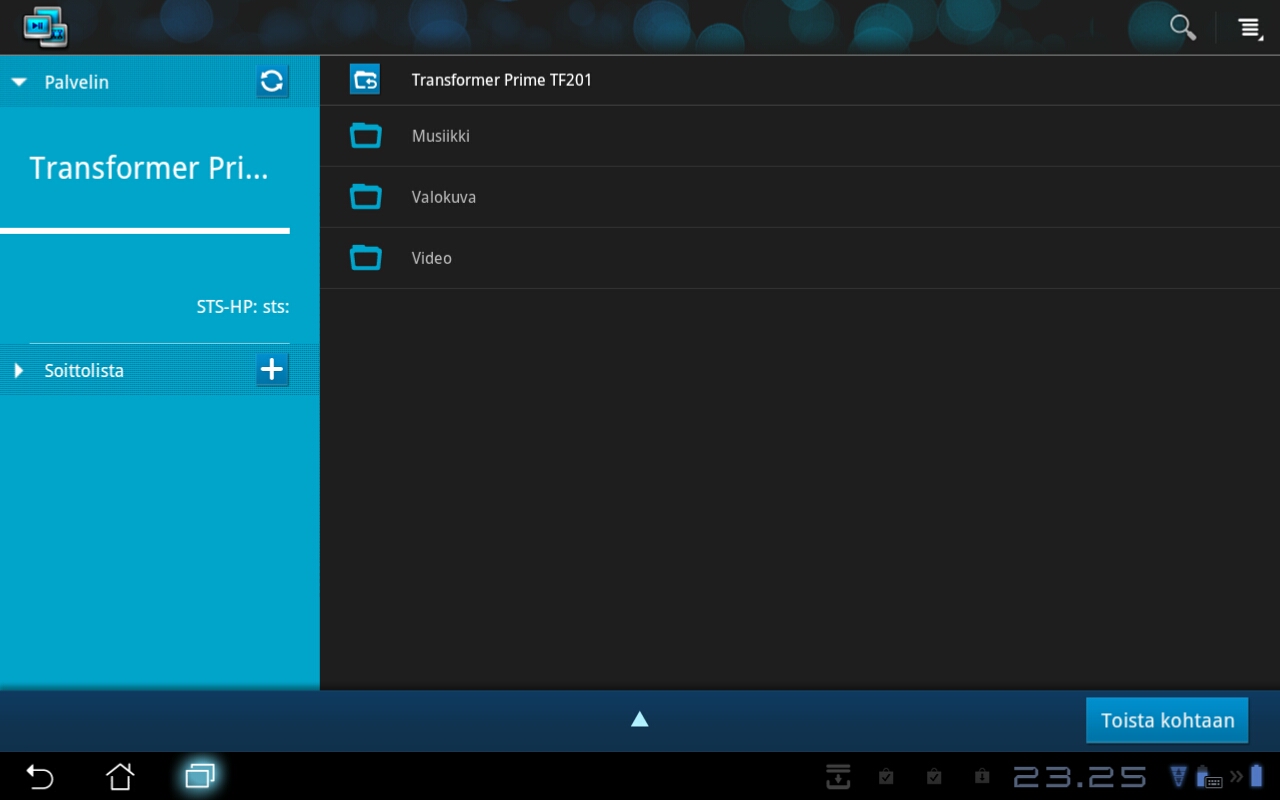Open the Musiikki folder icon

point(366,136)
